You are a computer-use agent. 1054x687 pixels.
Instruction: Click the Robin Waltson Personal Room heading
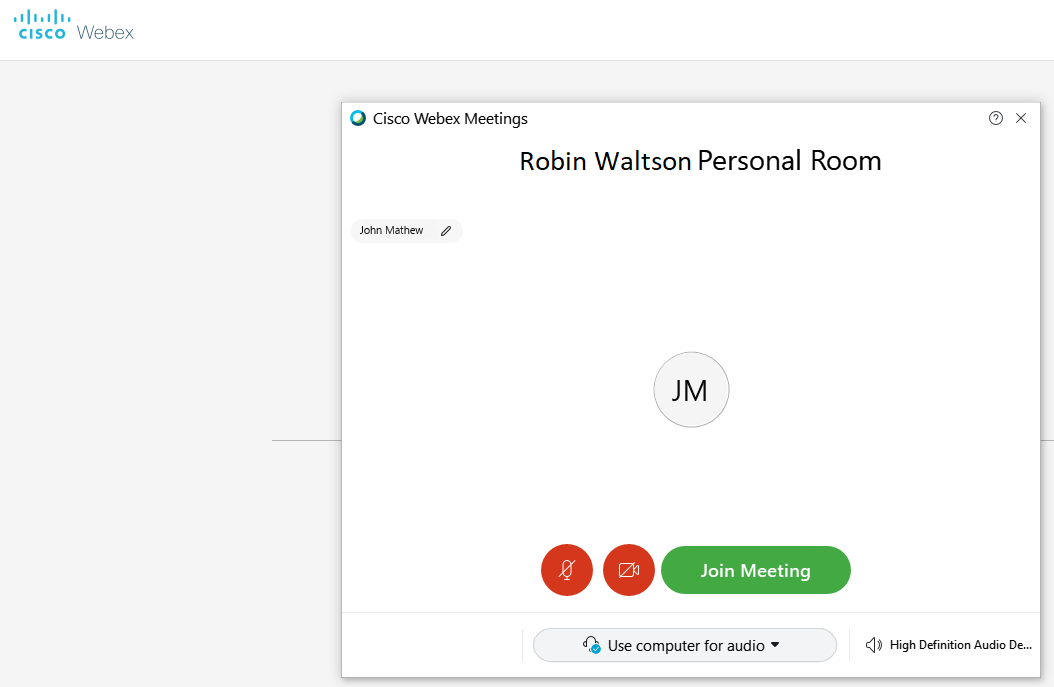pyautogui.click(x=700, y=161)
